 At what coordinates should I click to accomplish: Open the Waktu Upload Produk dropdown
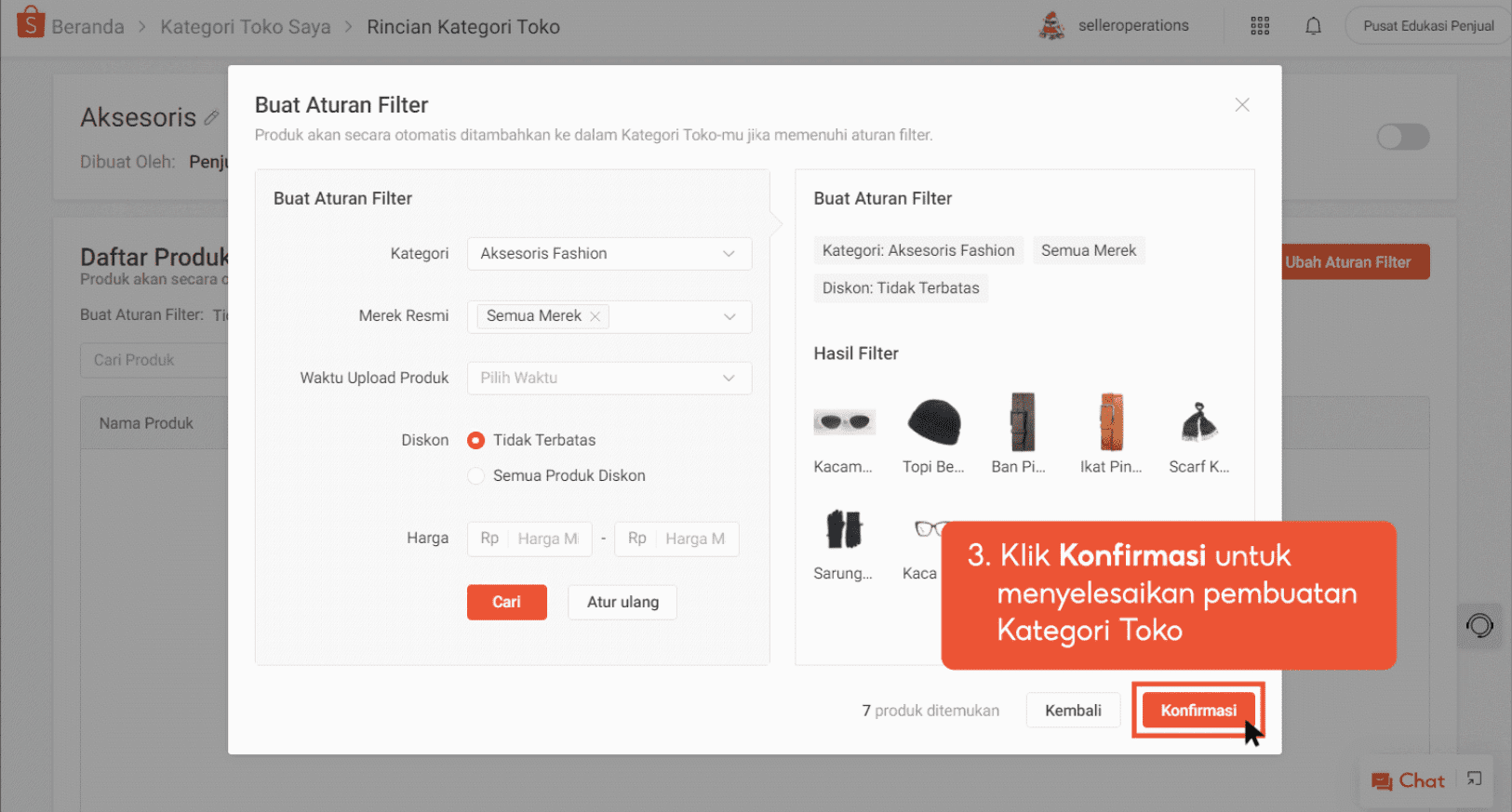tap(609, 378)
